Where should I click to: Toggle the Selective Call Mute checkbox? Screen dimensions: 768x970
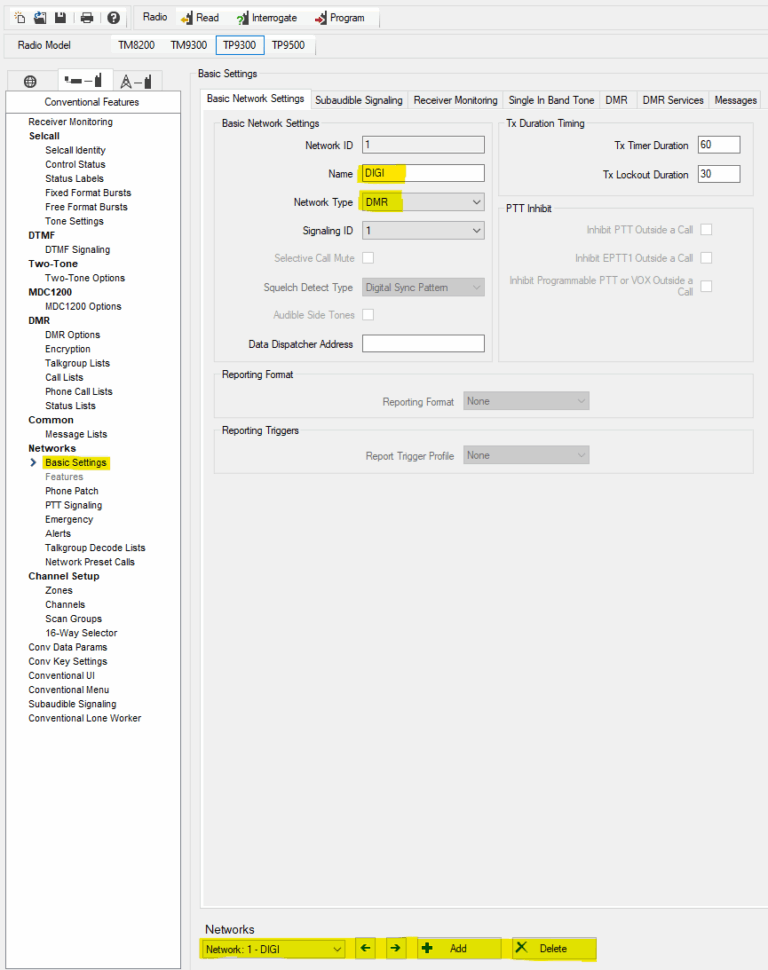pyautogui.click(x=368, y=258)
